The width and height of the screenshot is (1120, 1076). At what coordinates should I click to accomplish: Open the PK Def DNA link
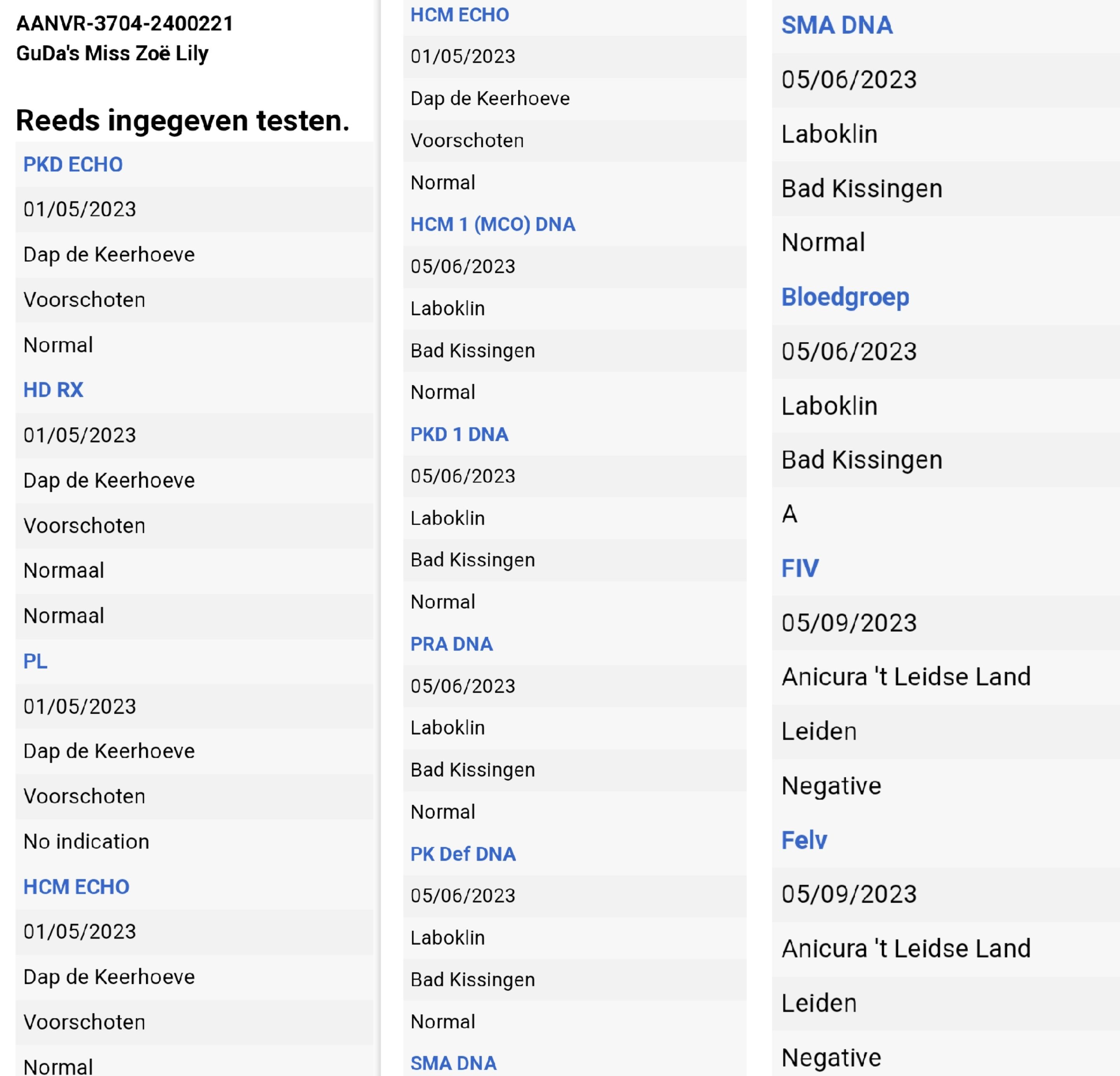pos(463,854)
